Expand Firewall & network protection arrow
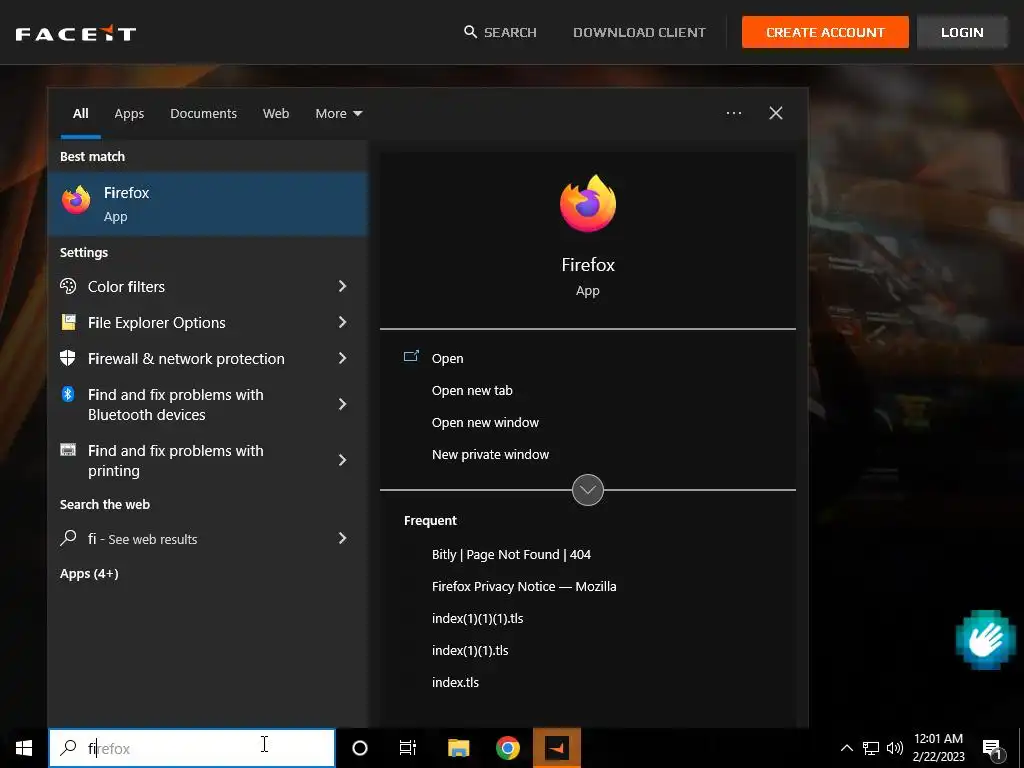1024x768 pixels. click(342, 358)
